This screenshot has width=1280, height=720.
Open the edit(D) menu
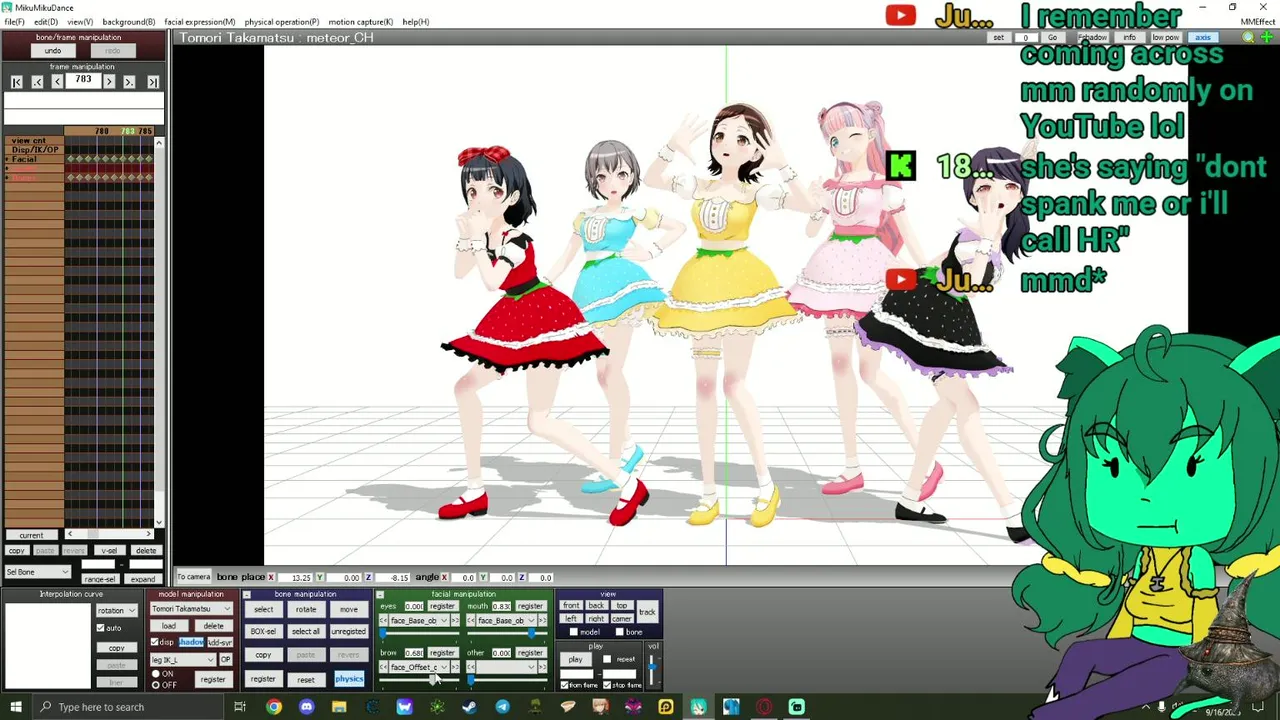pyautogui.click(x=46, y=22)
